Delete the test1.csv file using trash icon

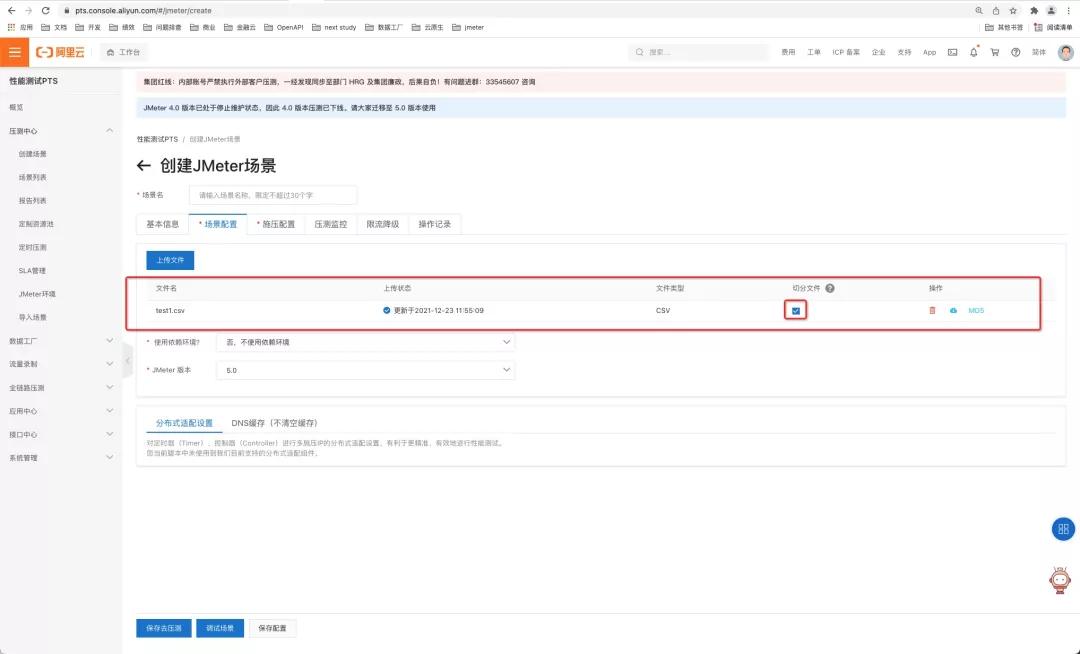pyautogui.click(x=930, y=310)
